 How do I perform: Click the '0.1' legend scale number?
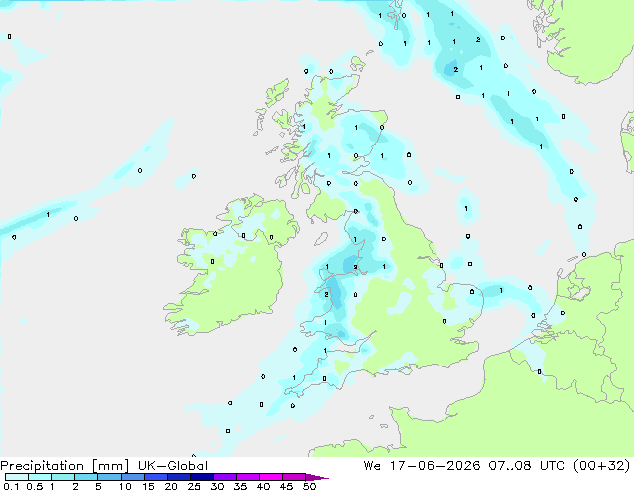pos(11,486)
